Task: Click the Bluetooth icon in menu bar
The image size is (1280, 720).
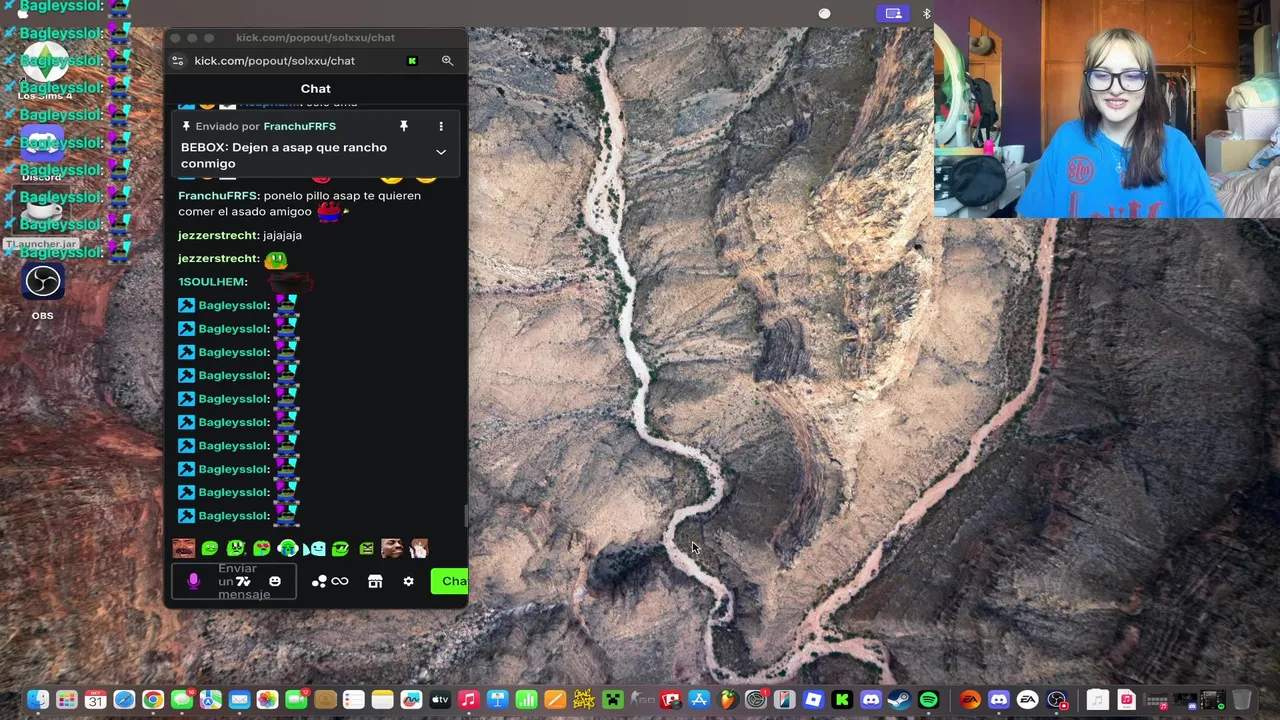Action: point(926,13)
